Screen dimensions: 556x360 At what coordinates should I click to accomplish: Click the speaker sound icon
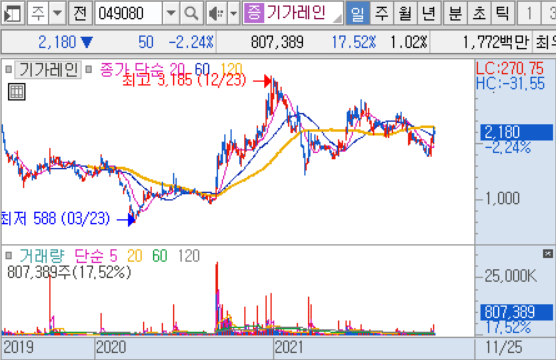(216, 13)
